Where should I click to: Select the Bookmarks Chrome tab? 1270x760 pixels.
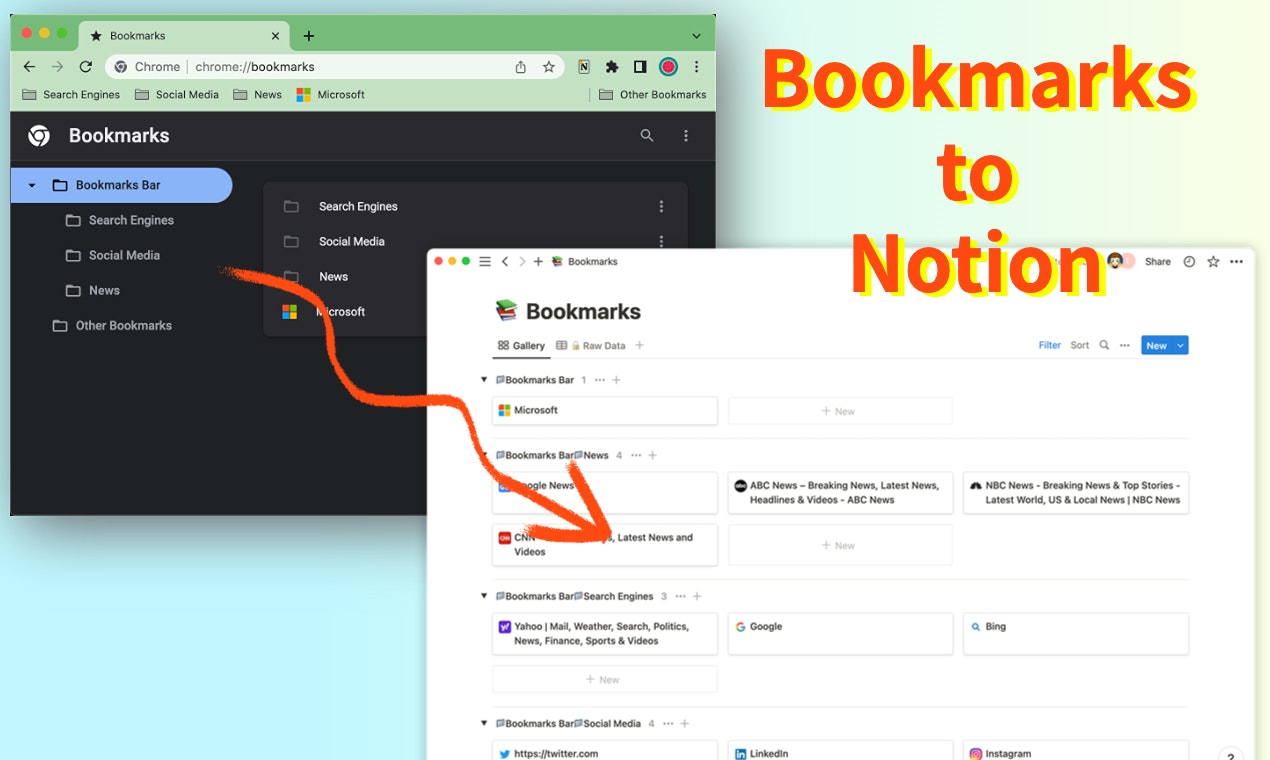coord(185,36)
